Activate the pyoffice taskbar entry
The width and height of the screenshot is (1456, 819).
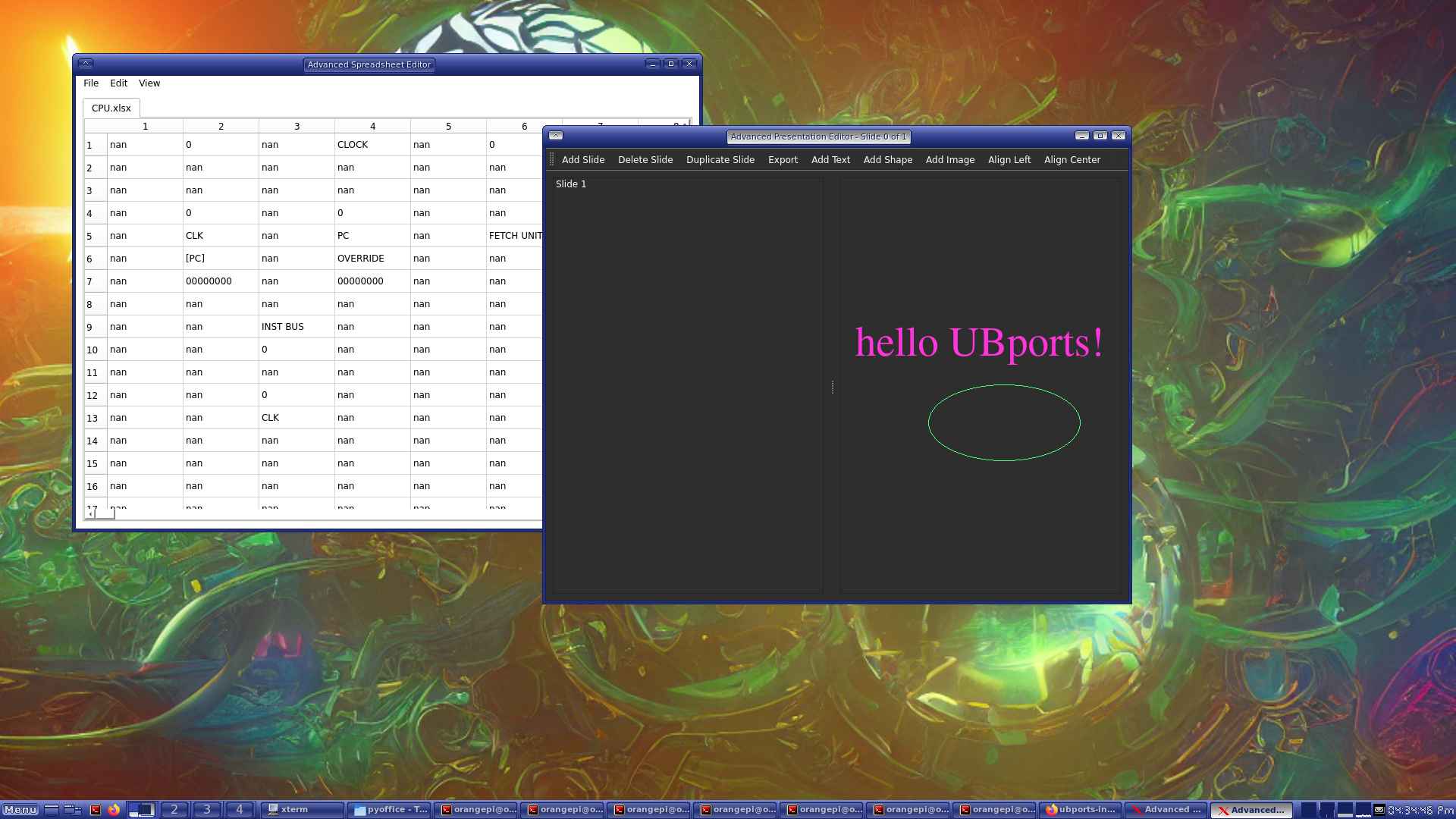(389, 810)
